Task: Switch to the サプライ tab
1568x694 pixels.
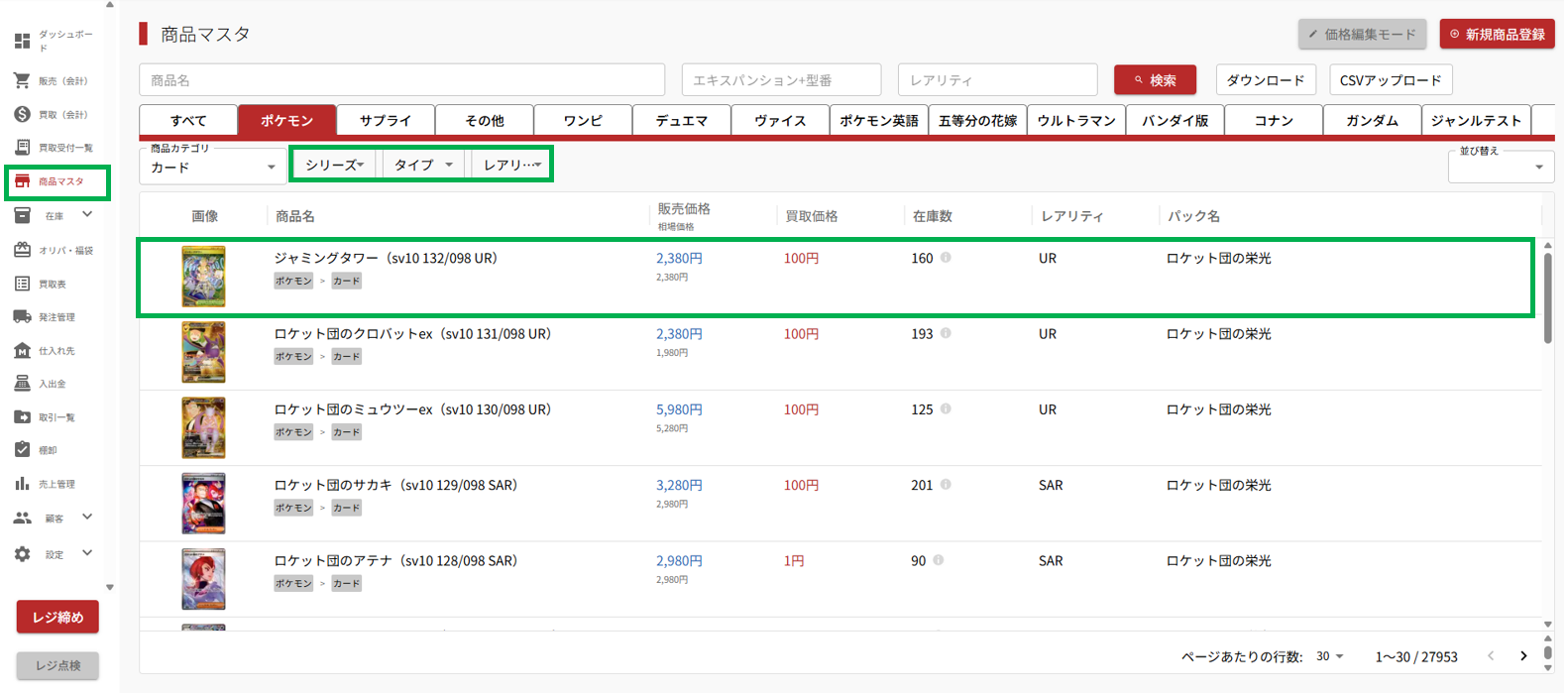Action: [x=386, y=120]
